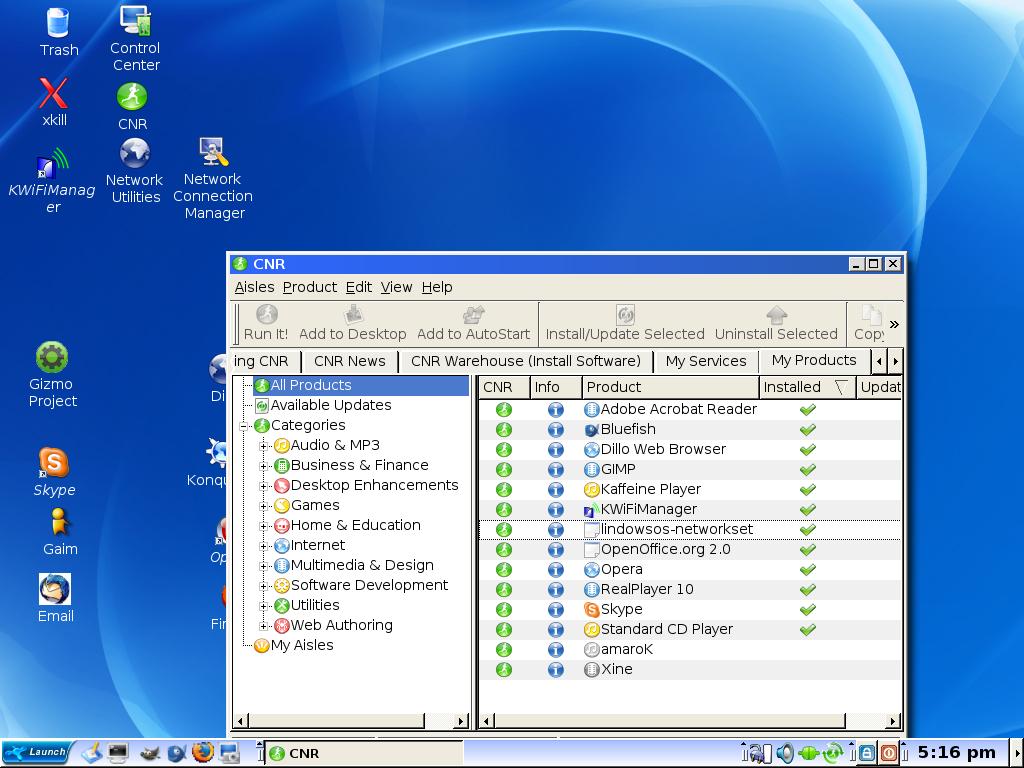1024x768 pixels.
Task: Select Available Updates in sidebar
Action: click(x=330, y=405)
